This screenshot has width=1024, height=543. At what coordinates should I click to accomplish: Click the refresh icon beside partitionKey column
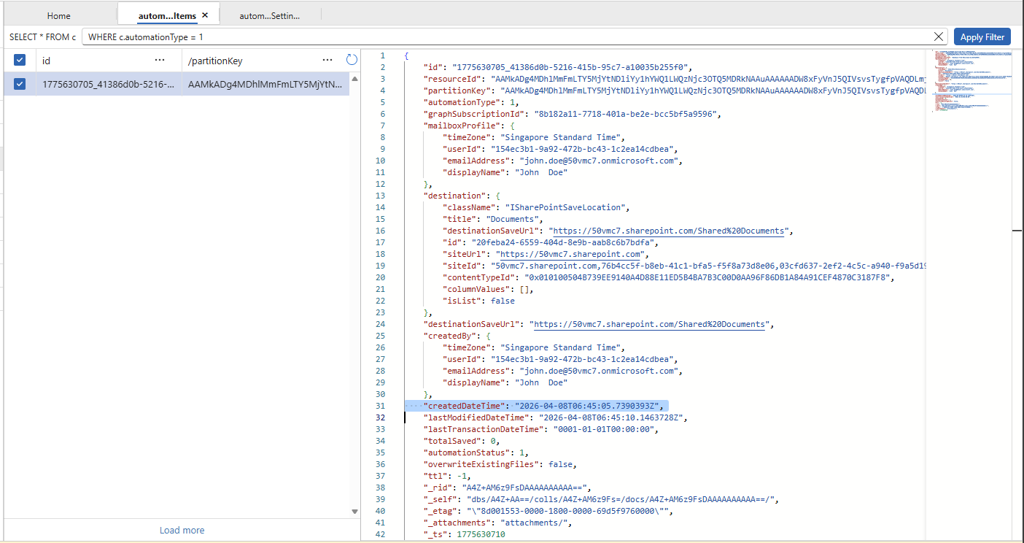[x=351, y=60]
